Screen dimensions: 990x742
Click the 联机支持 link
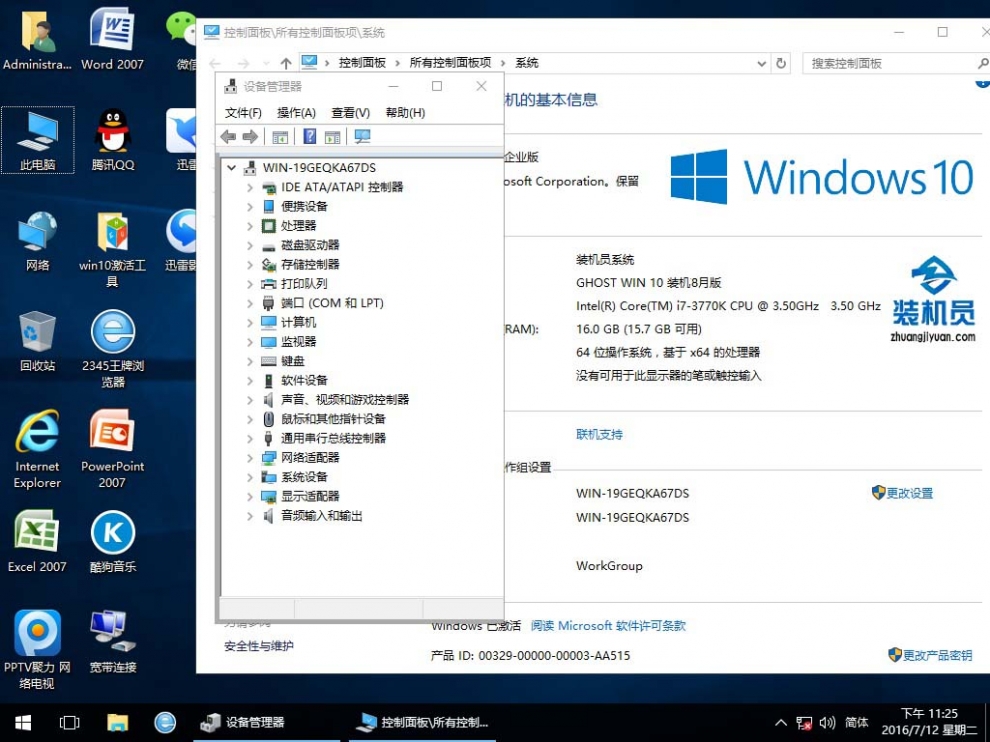599,435
